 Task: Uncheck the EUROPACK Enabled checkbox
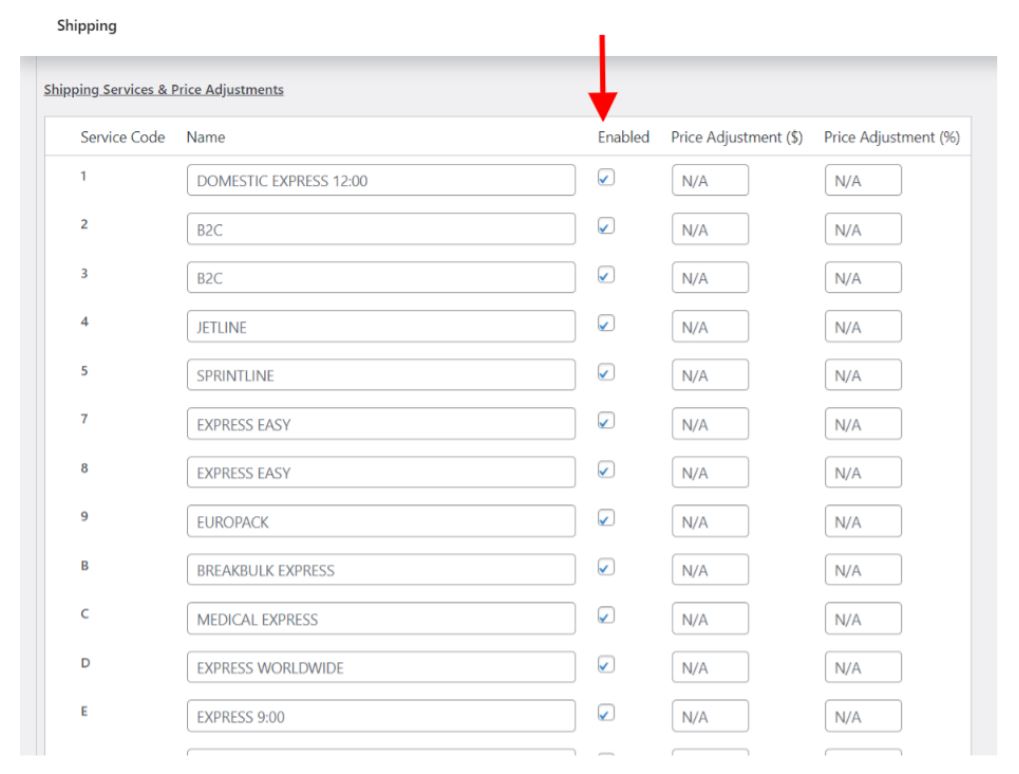[x=606, y=519]
